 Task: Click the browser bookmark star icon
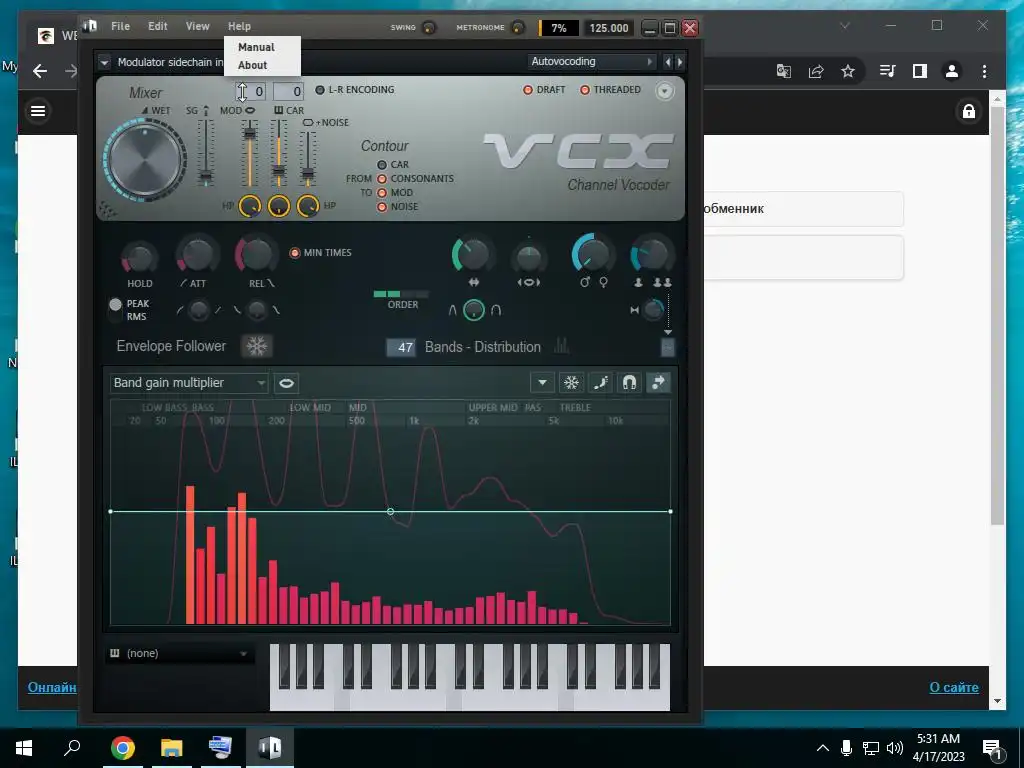click(x=848, y=71)
